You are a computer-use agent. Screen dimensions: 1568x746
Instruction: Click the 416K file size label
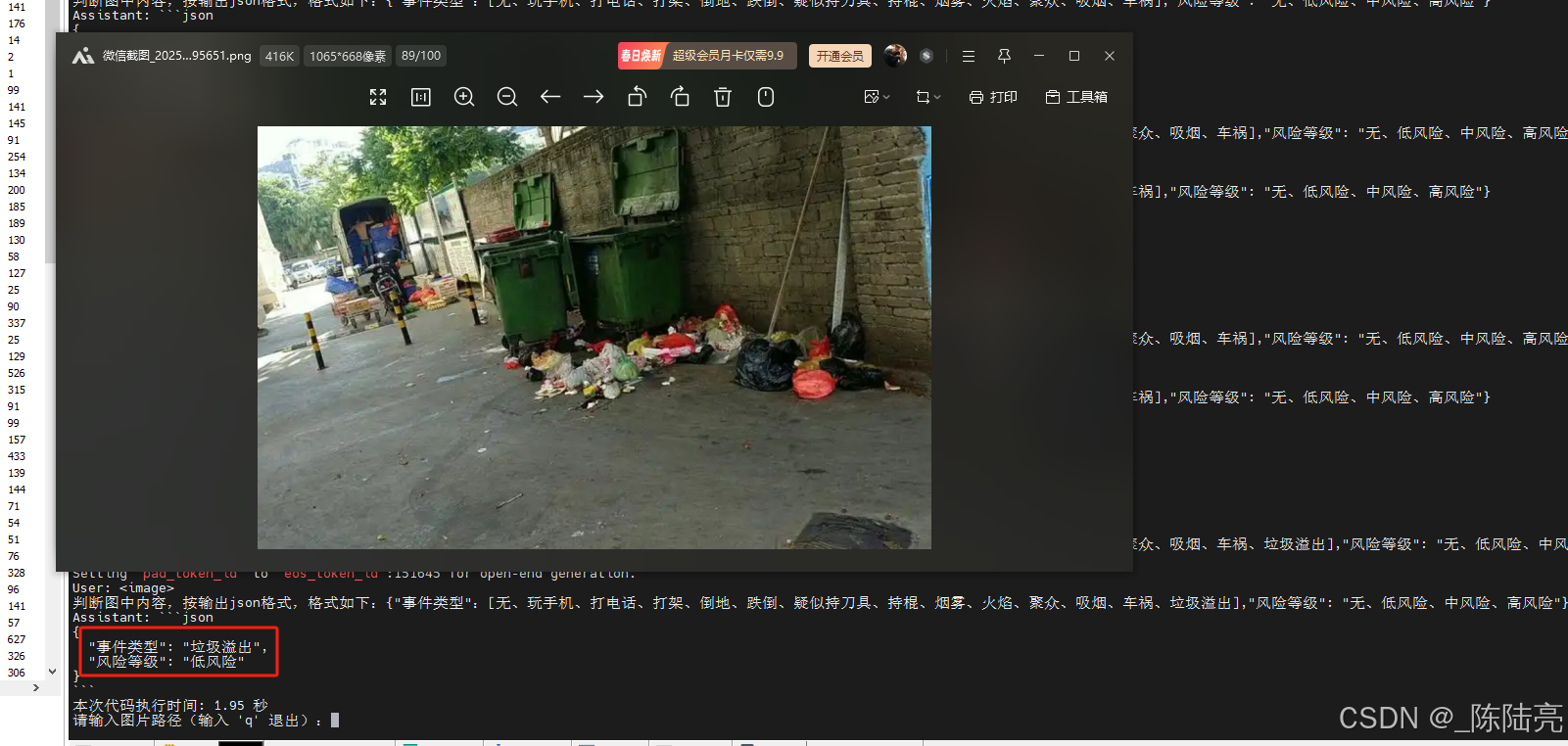pos(279,56)
